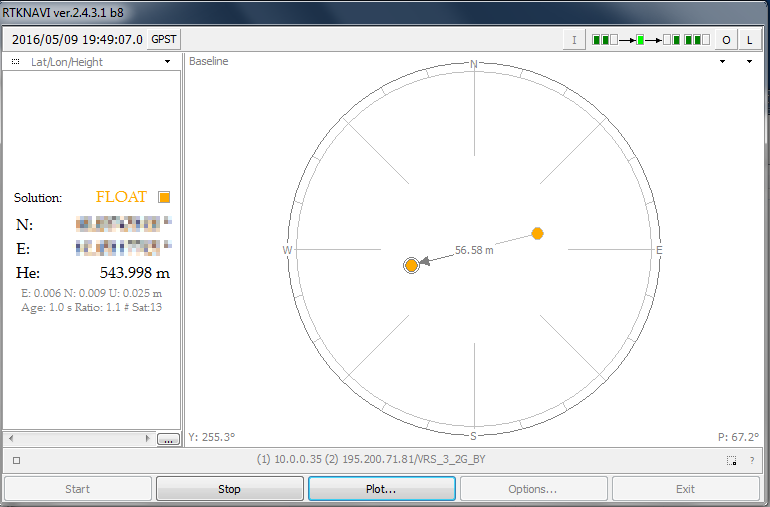
Task: Click the dotted panel icon at status bar right
Action: 732,461
